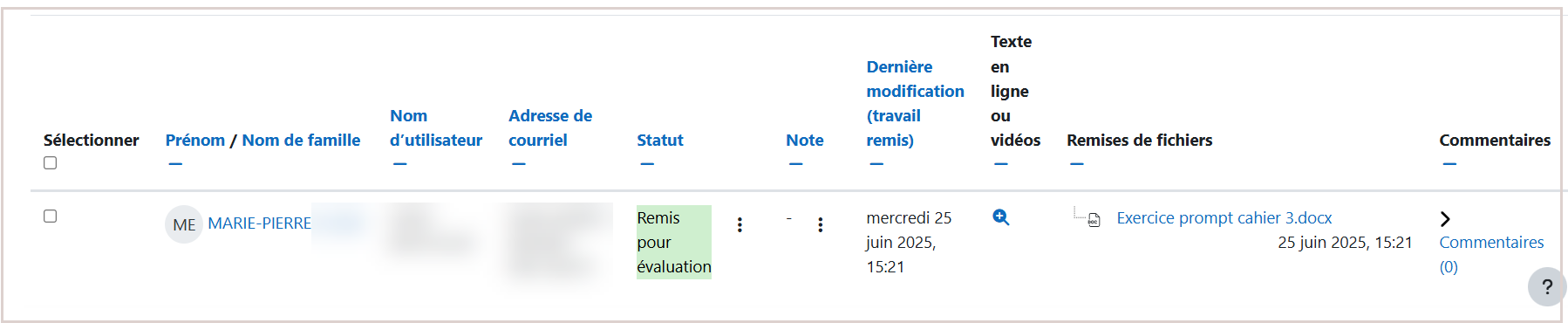Screen dimensions: 1568x323
Task: Open the online text magnifier icon
Action: (x=1000, y=217)
